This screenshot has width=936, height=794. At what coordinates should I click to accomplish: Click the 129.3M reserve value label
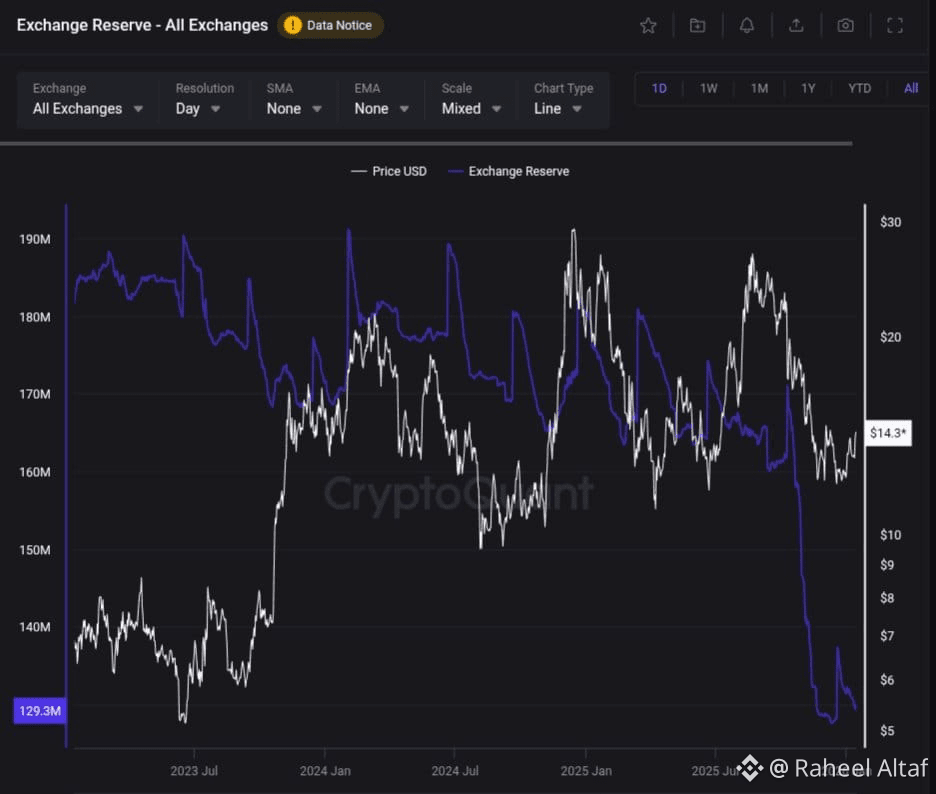(x=40, y=711)
